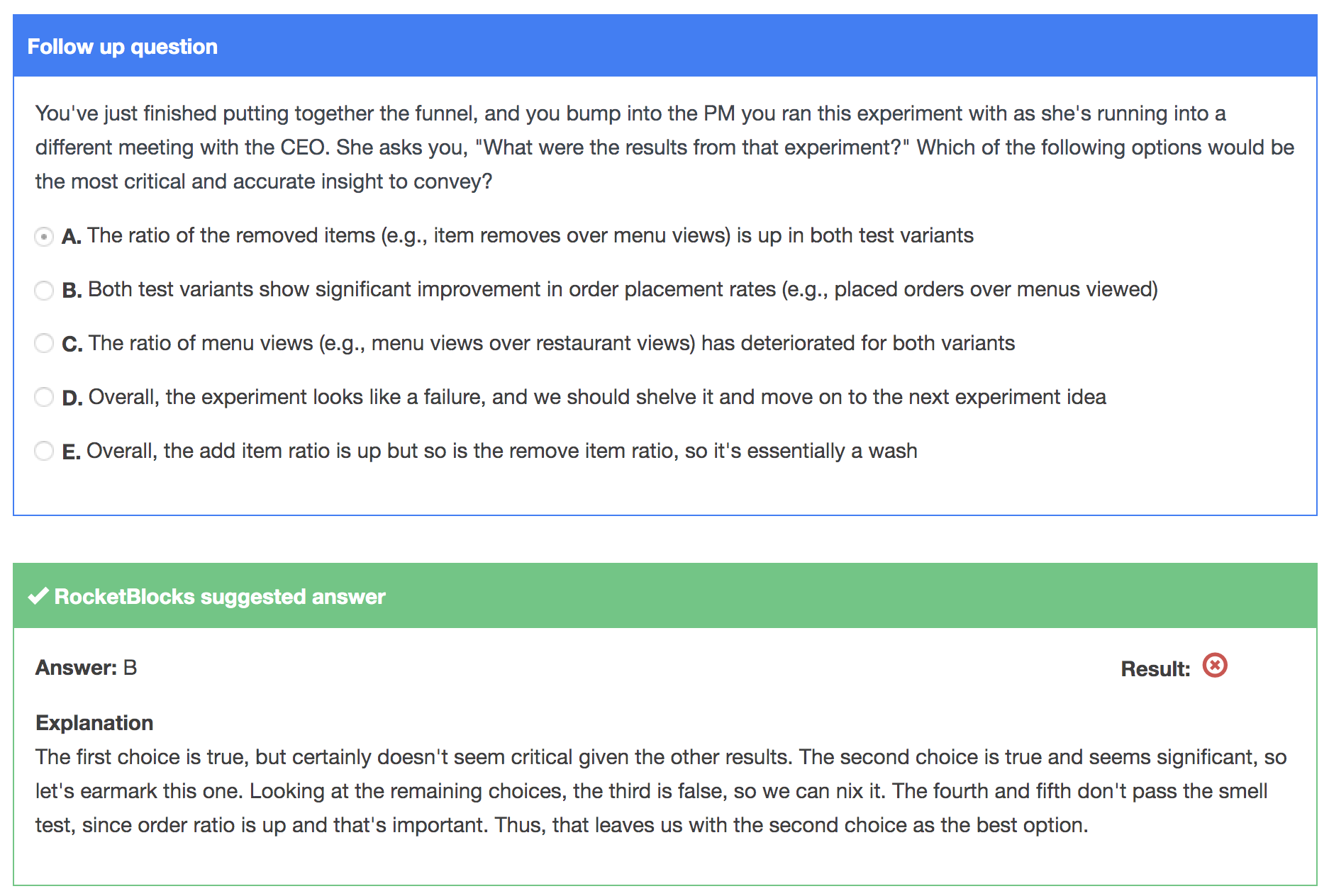Click the menu views deteriorated answer text

[552, 343]
